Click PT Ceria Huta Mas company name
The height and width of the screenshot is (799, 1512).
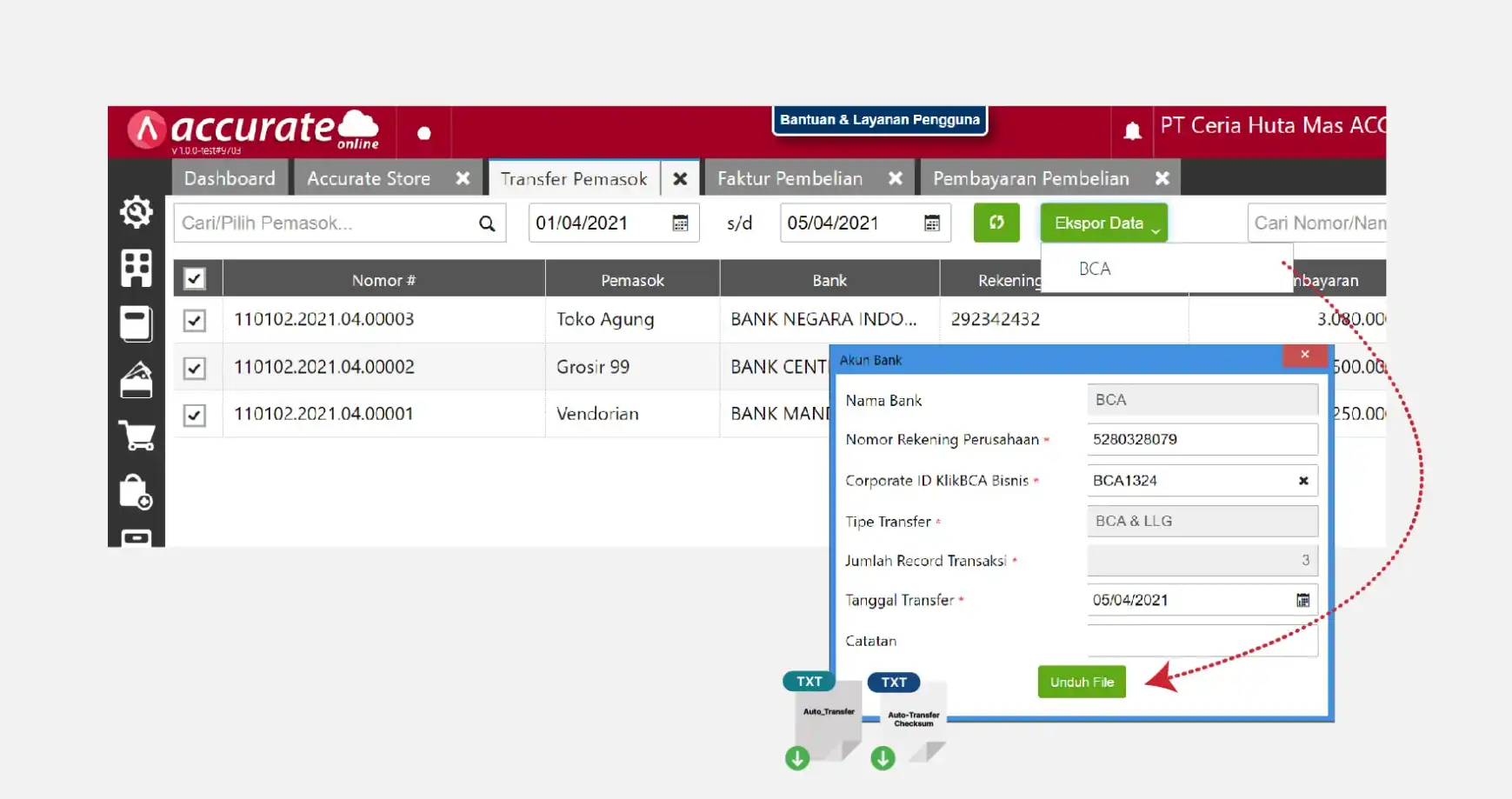1272,126
